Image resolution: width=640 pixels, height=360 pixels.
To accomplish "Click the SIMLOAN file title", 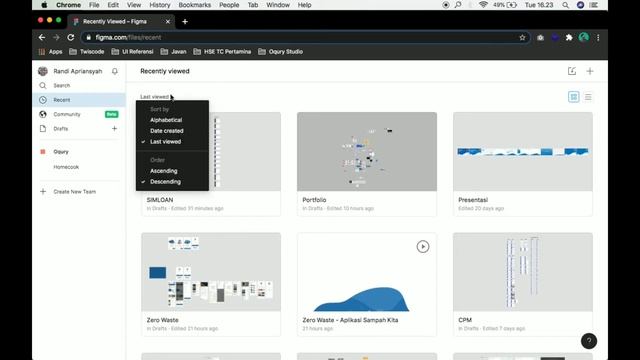I will click(160, 200).
